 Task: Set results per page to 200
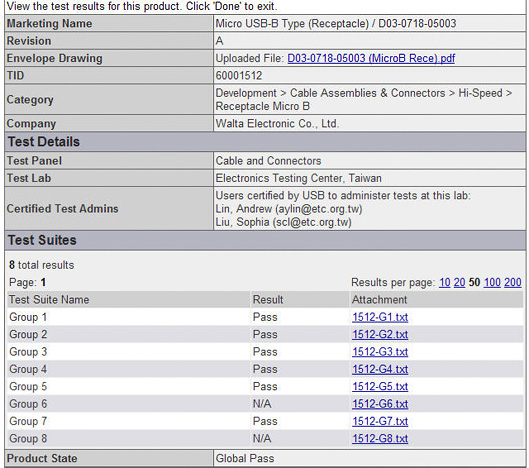click(513, 282)
